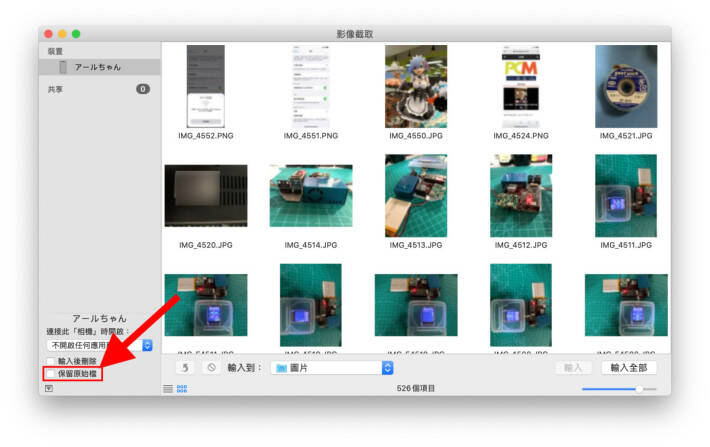Click the 輸入全部 button

pos(629,368)
